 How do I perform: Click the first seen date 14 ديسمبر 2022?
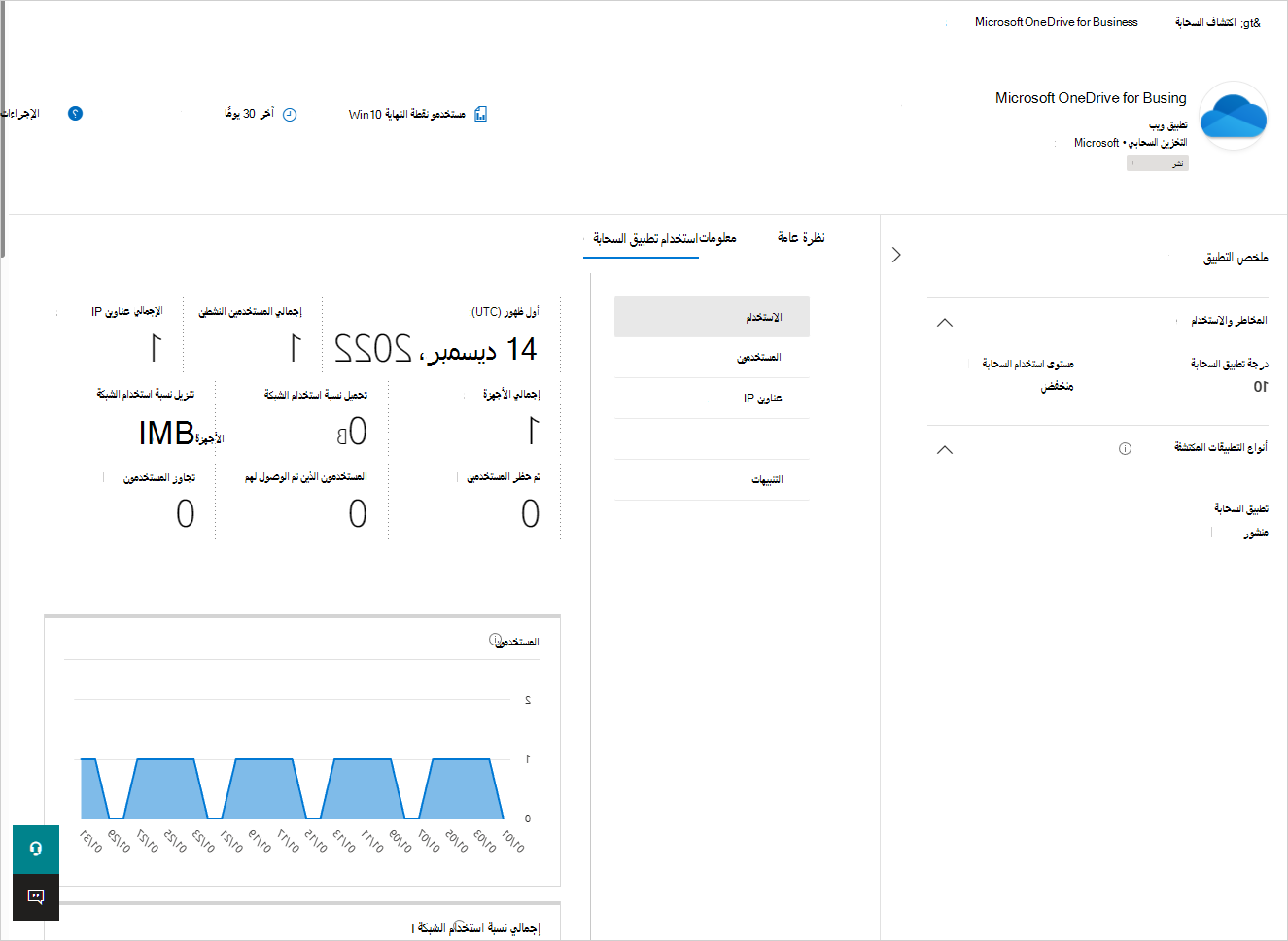(435, 349)
